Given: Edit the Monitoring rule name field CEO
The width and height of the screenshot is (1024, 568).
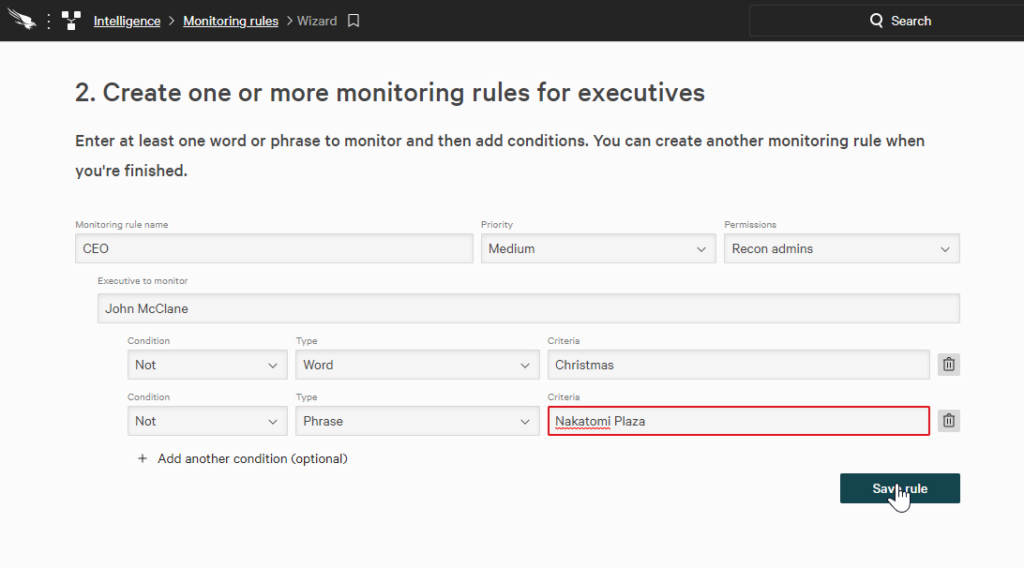Looking at the screenshot, I should click(274, 249).
